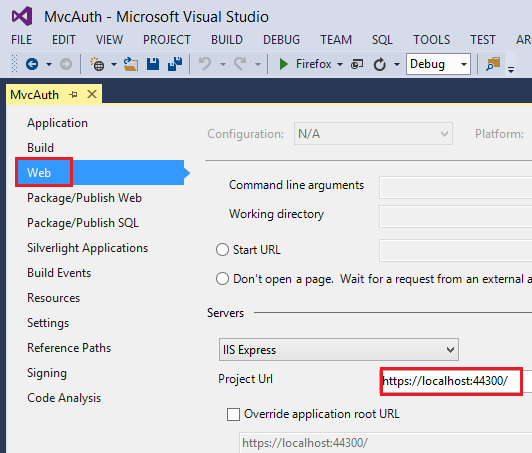The height and width of the screenshot is (453, 532).
Task: Open the Find in Files icon
Action: [x=493, y=64]
